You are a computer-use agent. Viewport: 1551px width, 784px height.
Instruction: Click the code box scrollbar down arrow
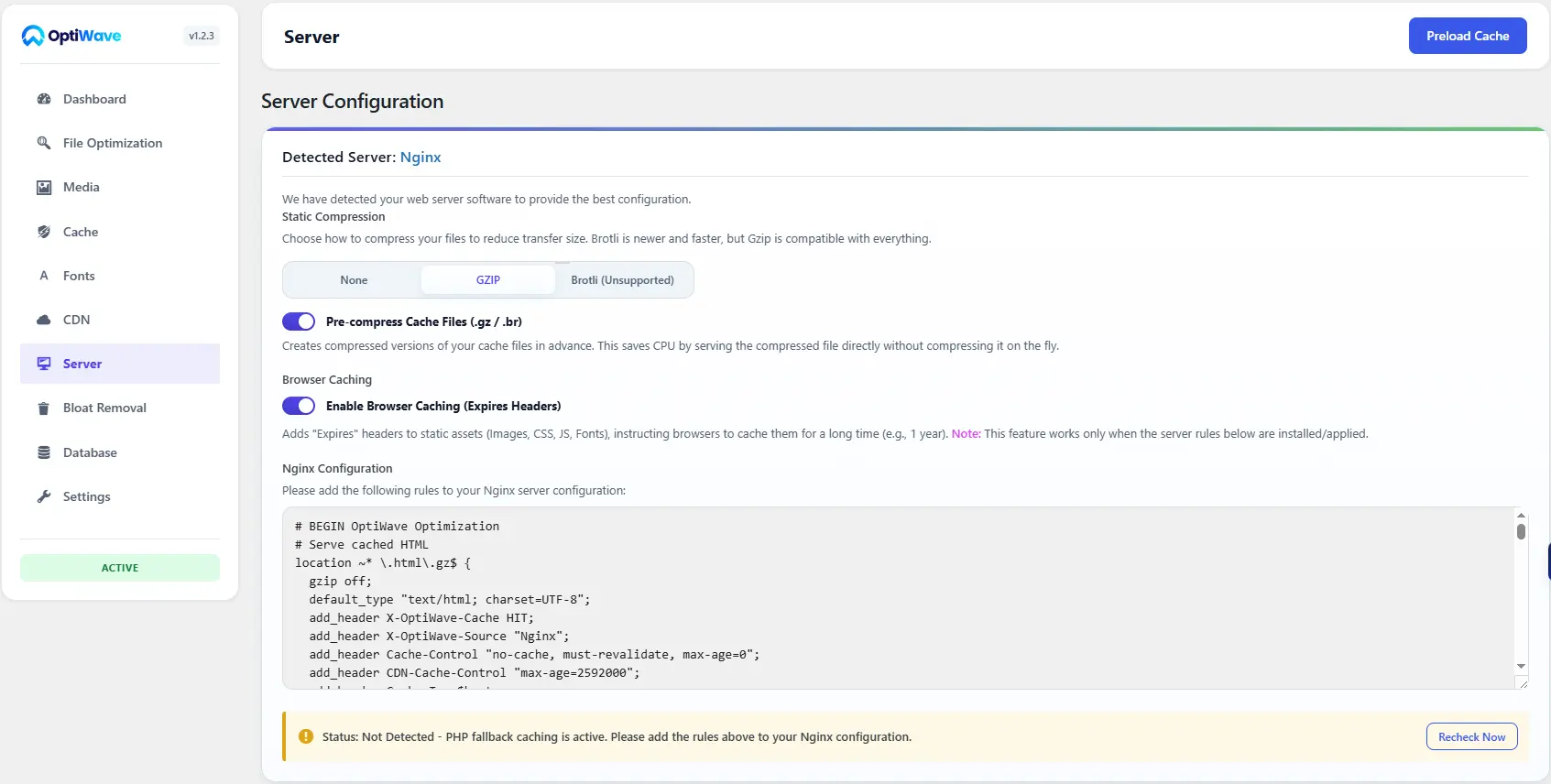[x=1521, y=666]
